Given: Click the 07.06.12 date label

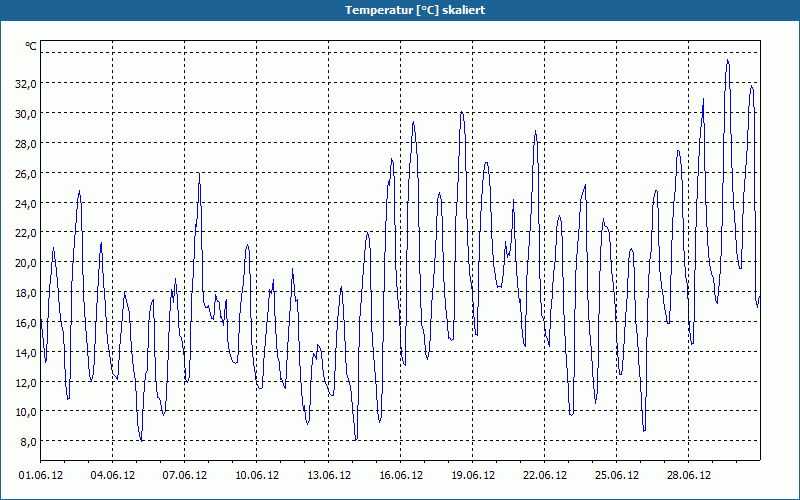Looking at the screenshot, I should 185,476.
